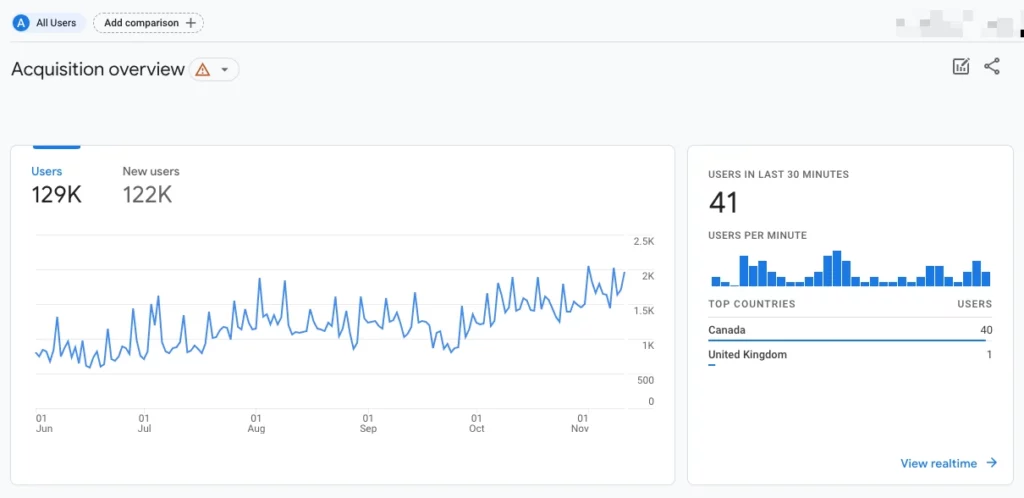The width and height of the screenshot is (1024, 498).
Task: Click the 41 users count
Action: [723, 203]
